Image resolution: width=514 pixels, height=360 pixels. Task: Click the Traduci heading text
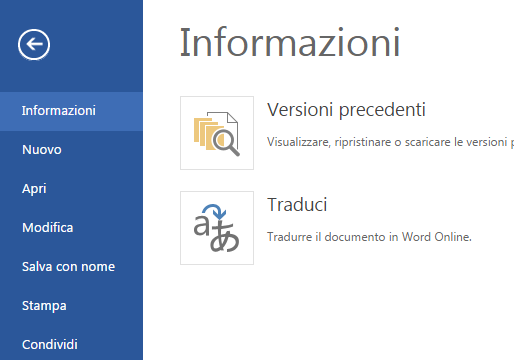[x=297, y=205]
